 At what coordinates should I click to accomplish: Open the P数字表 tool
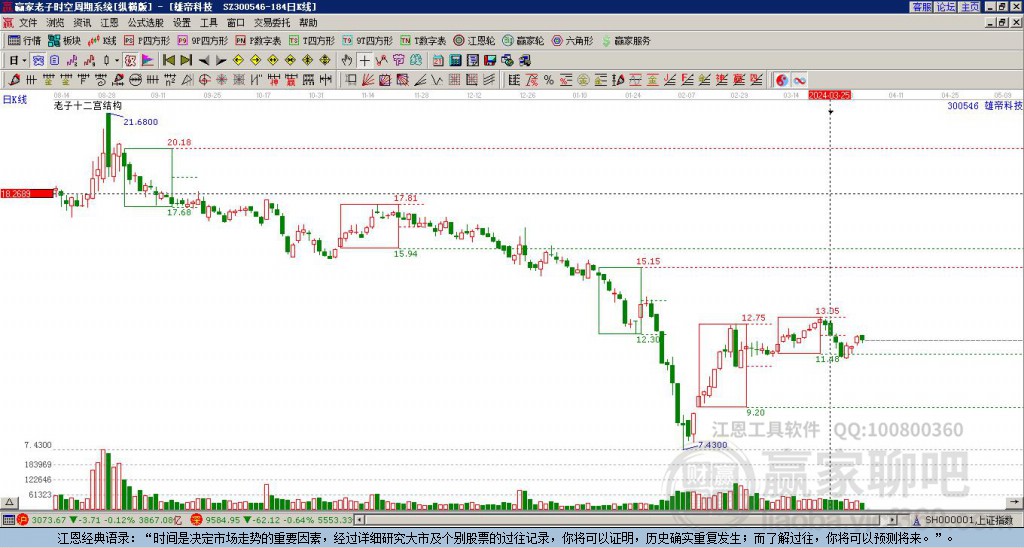tap(258, 40)
